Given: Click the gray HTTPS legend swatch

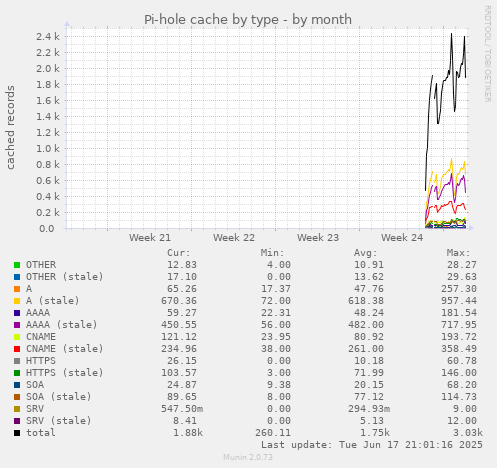Looking at the screenshot, I should pyautogui.click(x=17, y=361).
